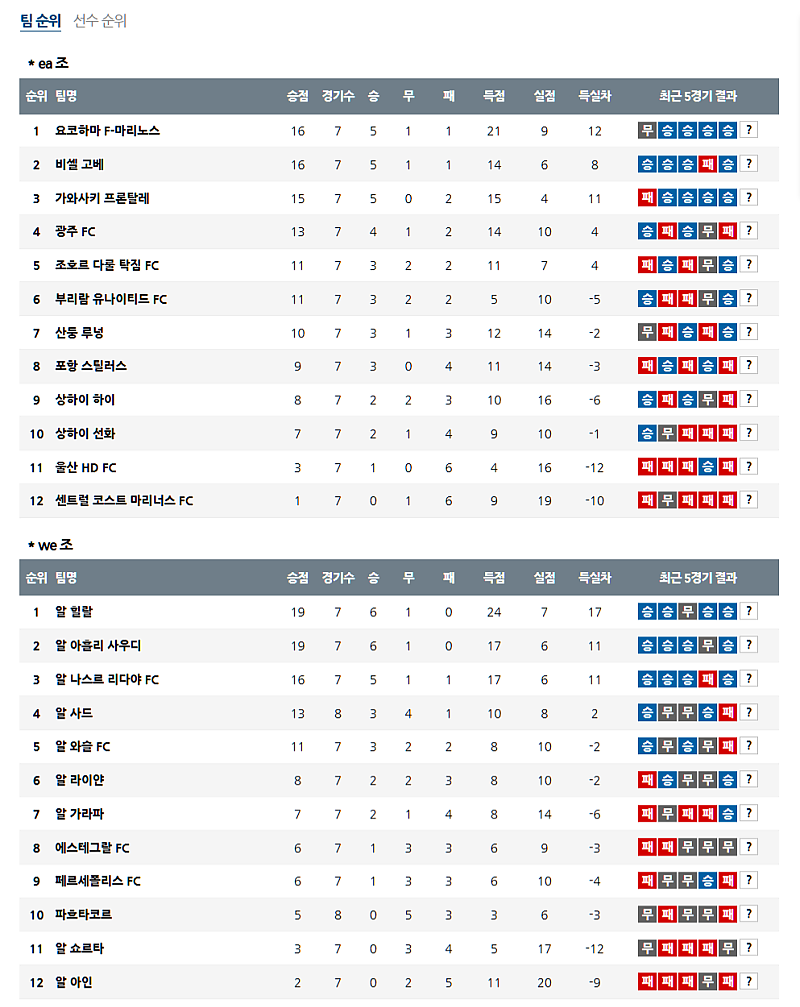Click the first 무 badge of 요코하마 F-마리노스
The width and height of the screenshot is (800, 1007).
click(646, 130)
